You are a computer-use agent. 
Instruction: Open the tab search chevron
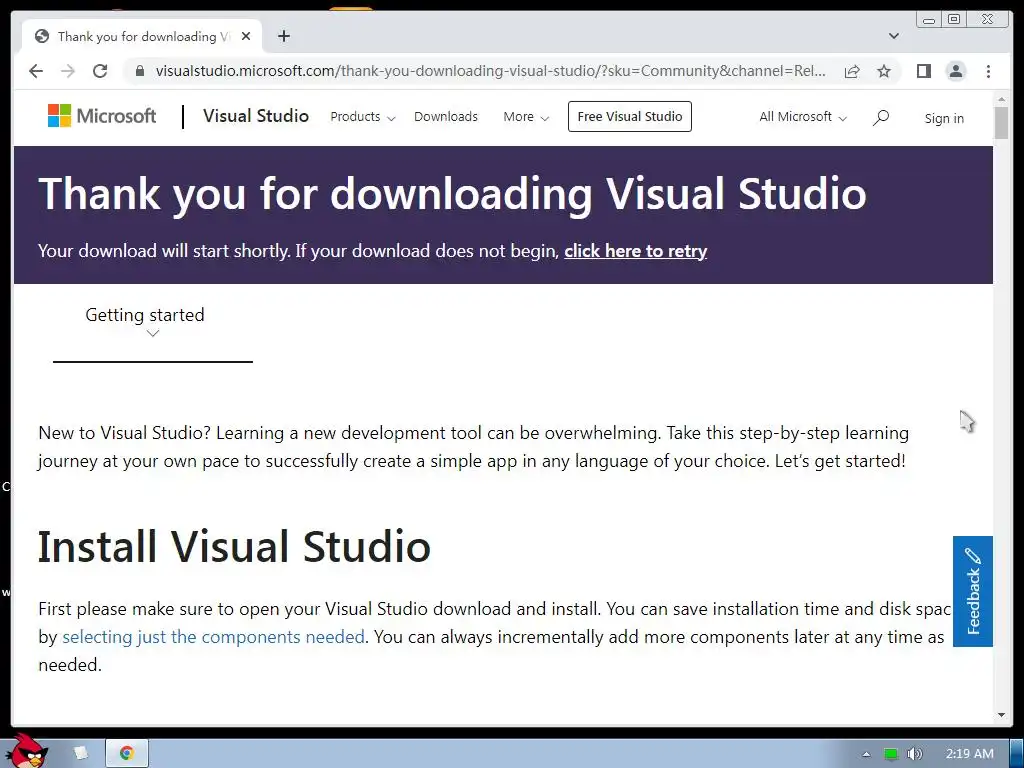click(894, 36)
